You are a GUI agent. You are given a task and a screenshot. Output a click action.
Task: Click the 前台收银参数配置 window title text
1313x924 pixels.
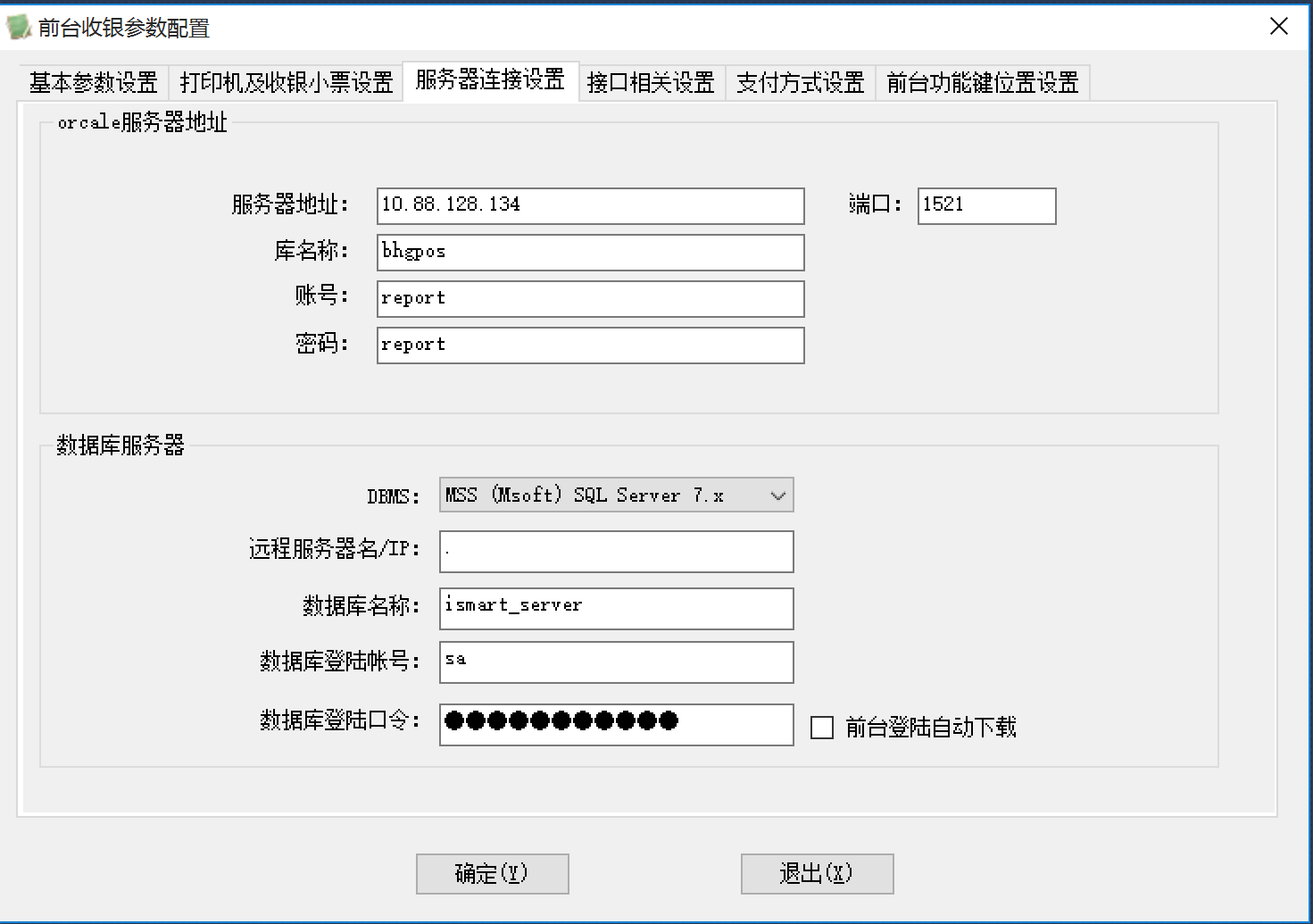[x=124, y=29]
